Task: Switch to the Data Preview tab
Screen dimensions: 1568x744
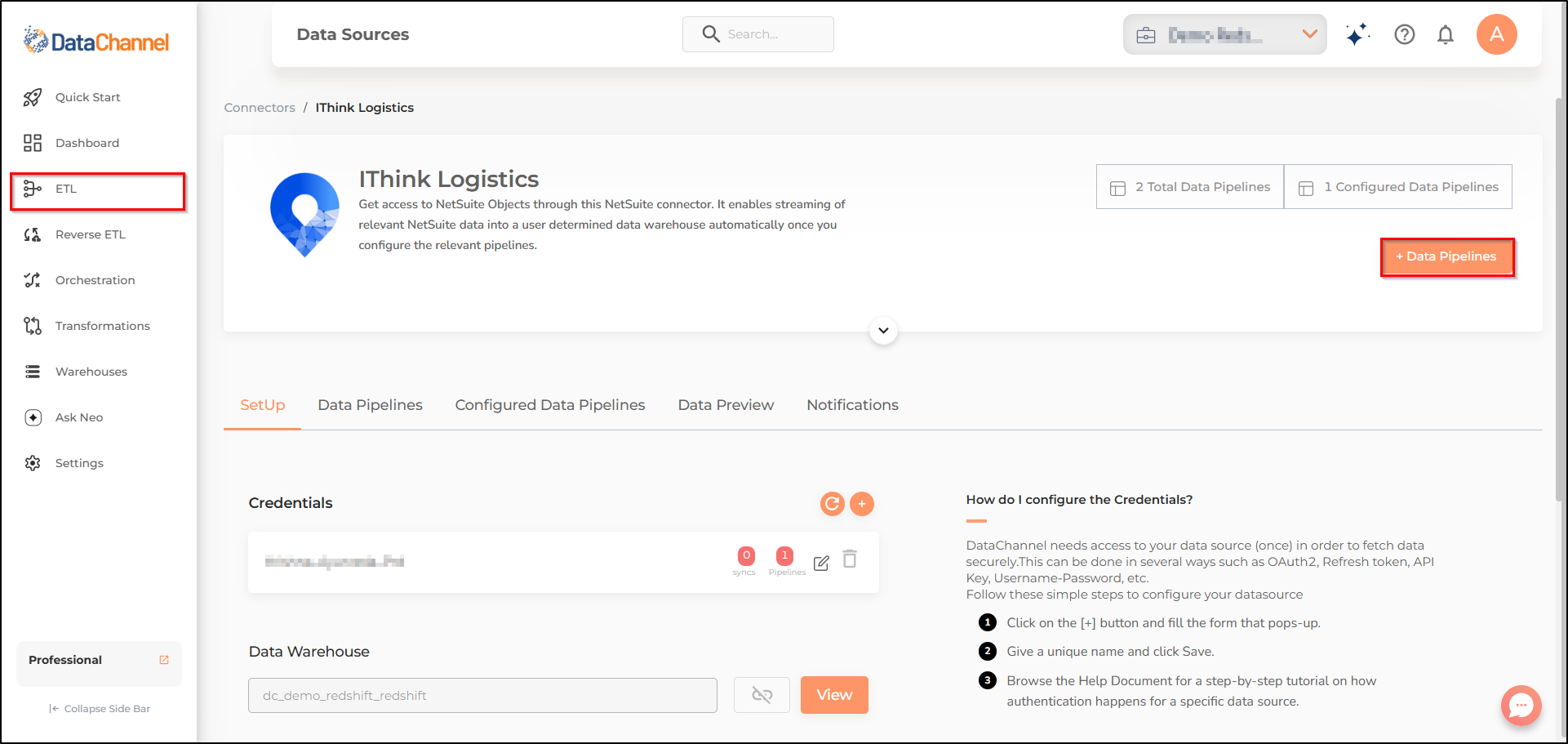Action: pos(726,405)
